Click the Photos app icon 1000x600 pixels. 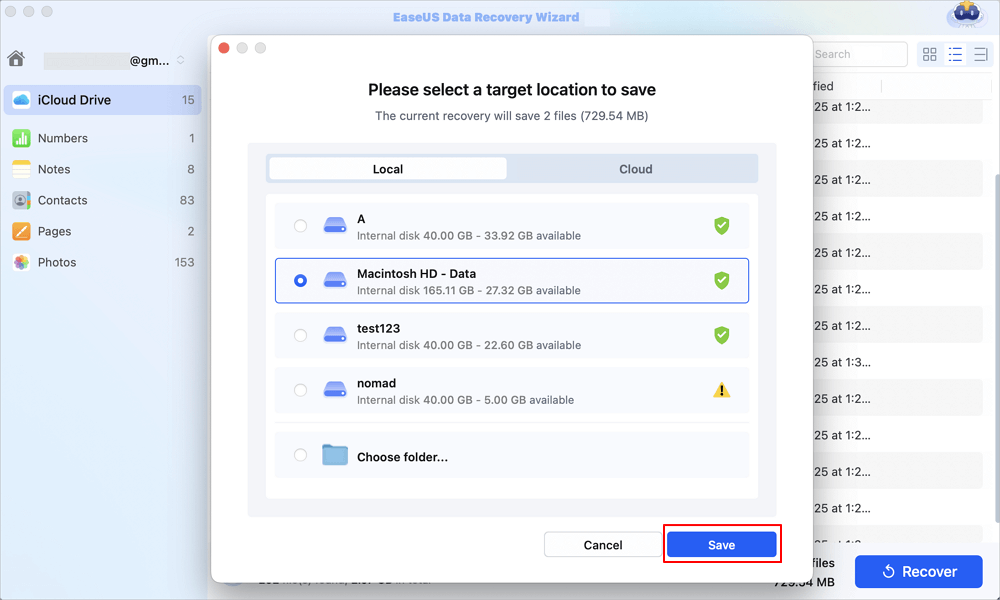pyautogui.click(x=21, y=262)
